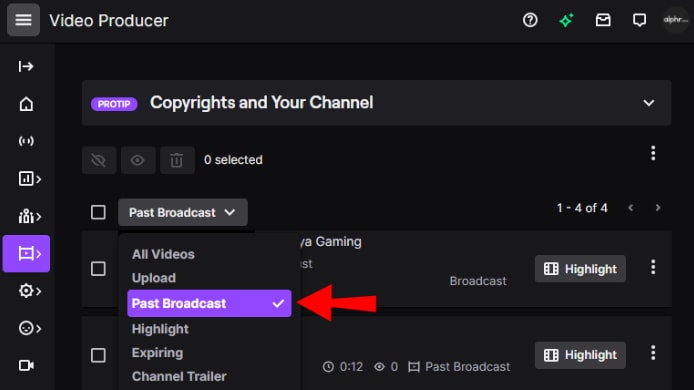This screenshot has width=694, height=390.
Task: Go to next page of videos
Action: point(658,208)
